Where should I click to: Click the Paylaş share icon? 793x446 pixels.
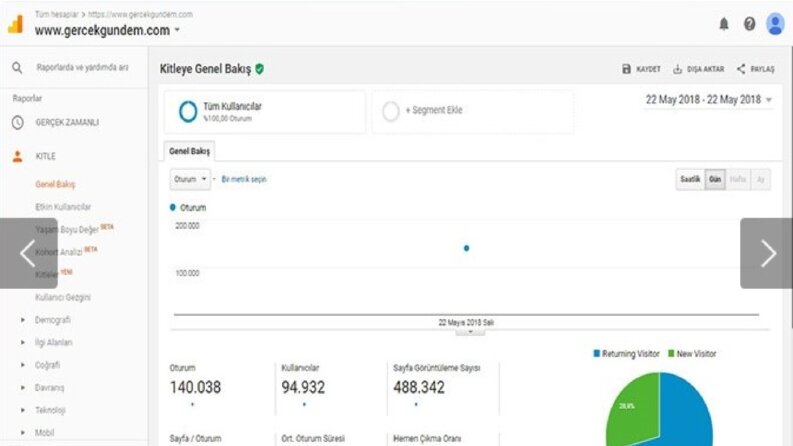(x=741, y=69)
